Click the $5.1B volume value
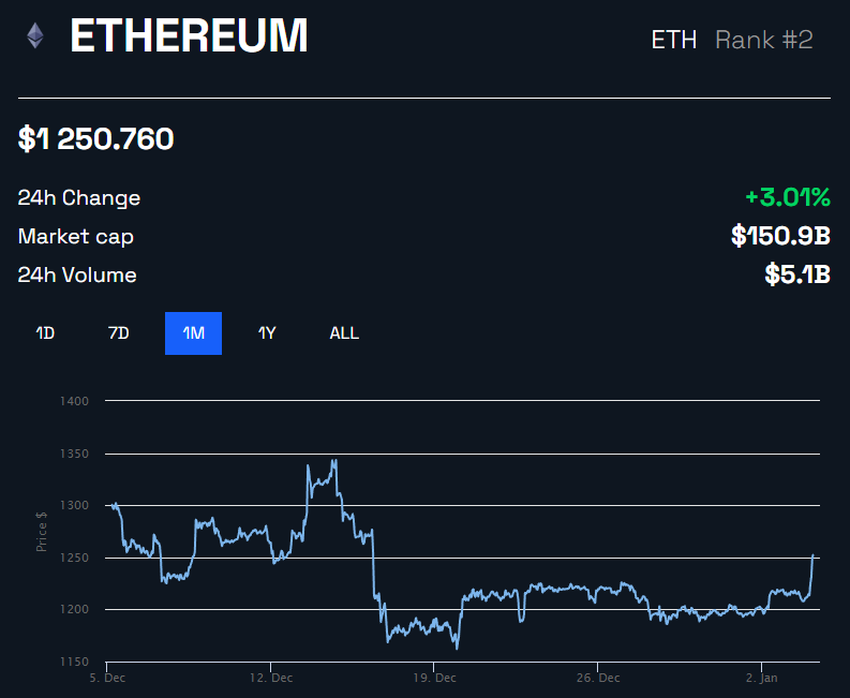Viewport: 850px width, 698px height. pos(797,274)
